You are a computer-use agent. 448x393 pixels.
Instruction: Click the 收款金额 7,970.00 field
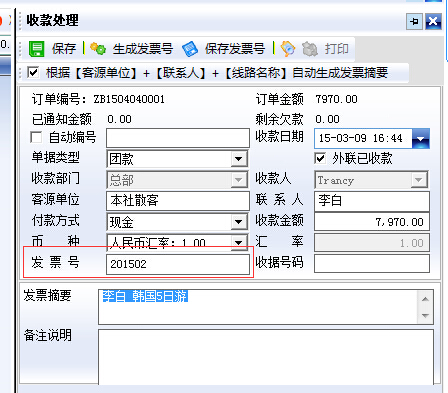click(x=372, y=222)
